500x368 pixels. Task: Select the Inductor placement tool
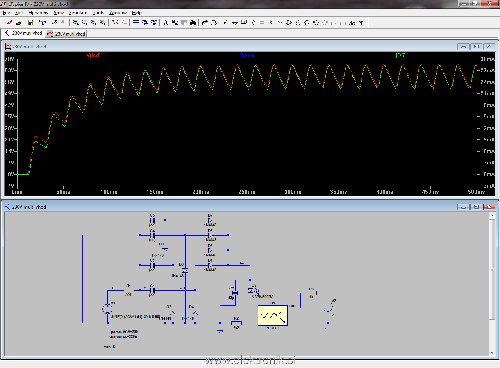[x=271, y=22]
